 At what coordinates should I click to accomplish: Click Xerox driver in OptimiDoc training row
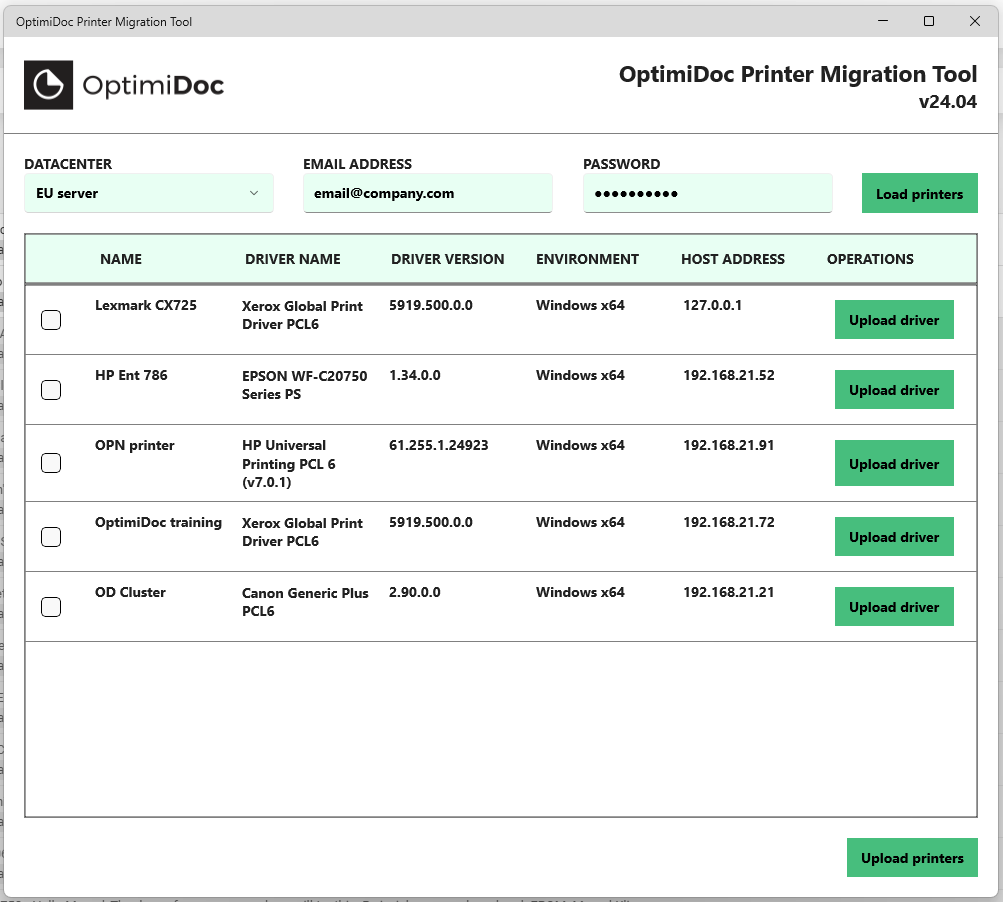[302, 532]
